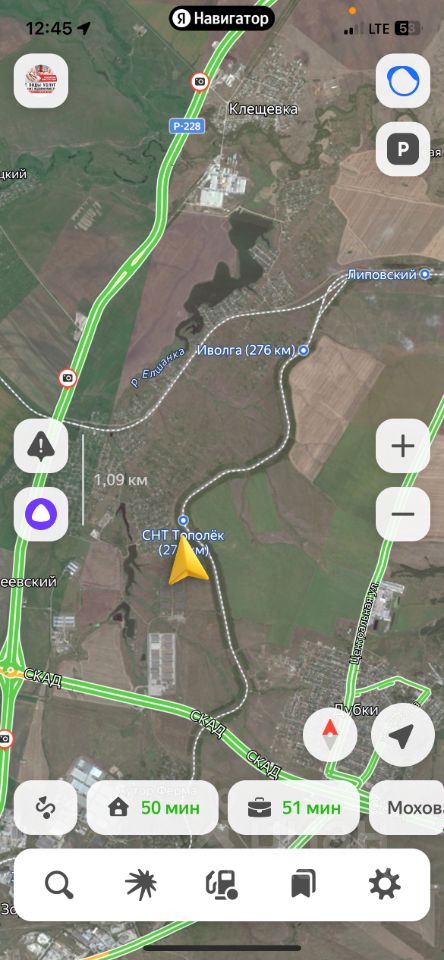Reset map orientation using compass

(330, 735)
